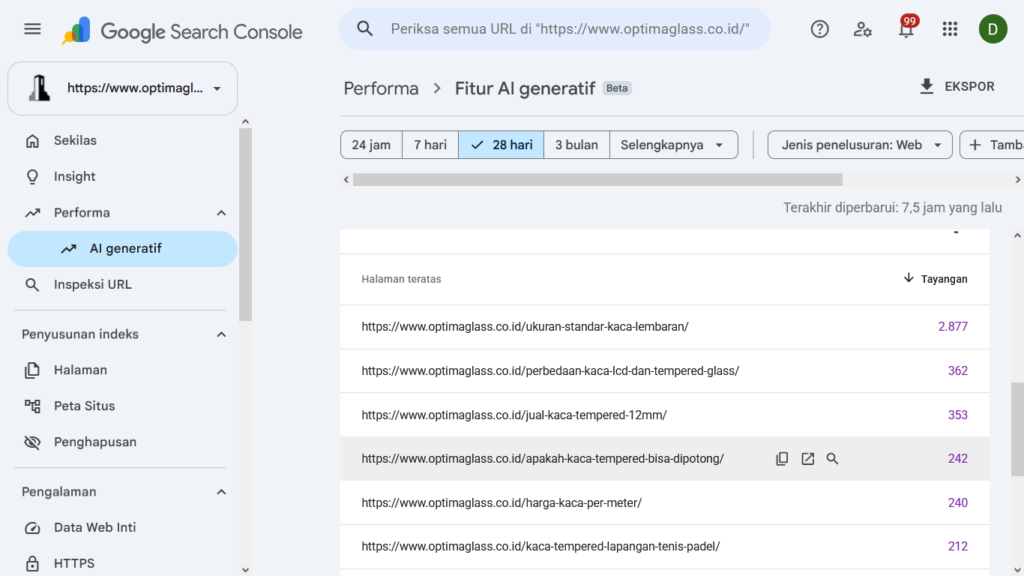The height and width of the screenshot is (576, 1024).
Task: Click the Halaman teratas header label
Action: (401, 279)
